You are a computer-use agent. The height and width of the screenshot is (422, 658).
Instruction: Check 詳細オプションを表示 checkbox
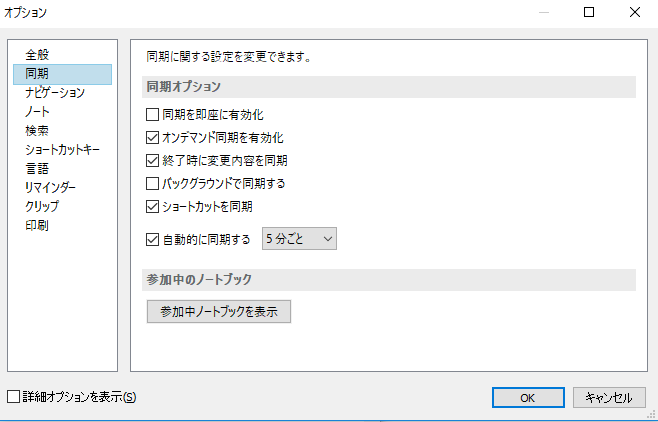click(13, 397)
